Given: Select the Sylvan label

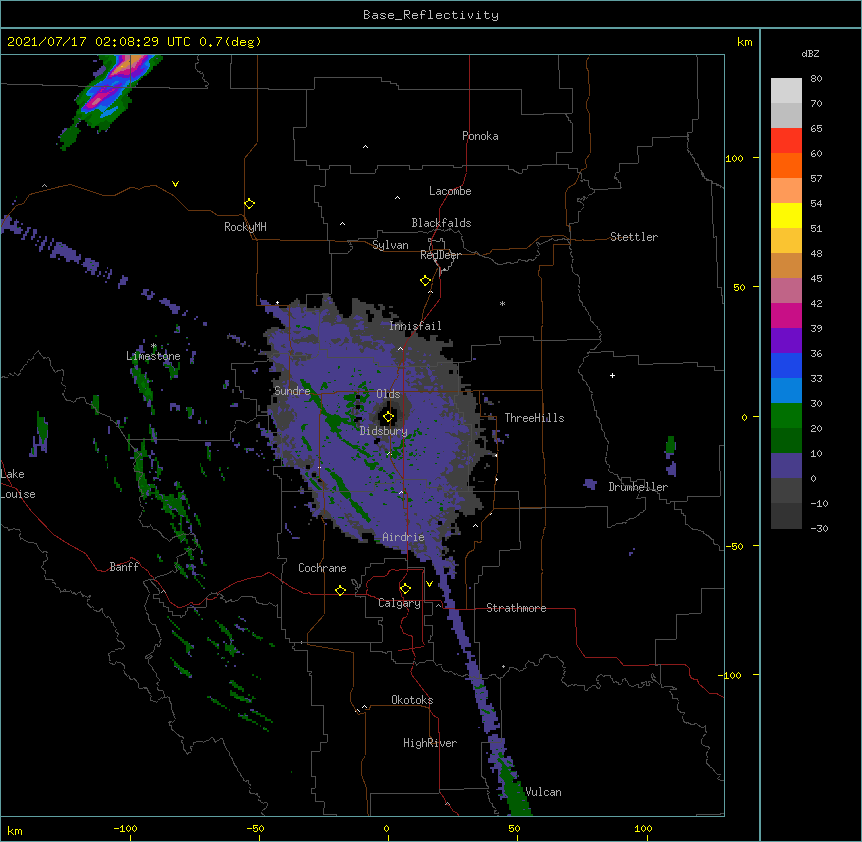Looking at the screenshot, I should (390, 245).
